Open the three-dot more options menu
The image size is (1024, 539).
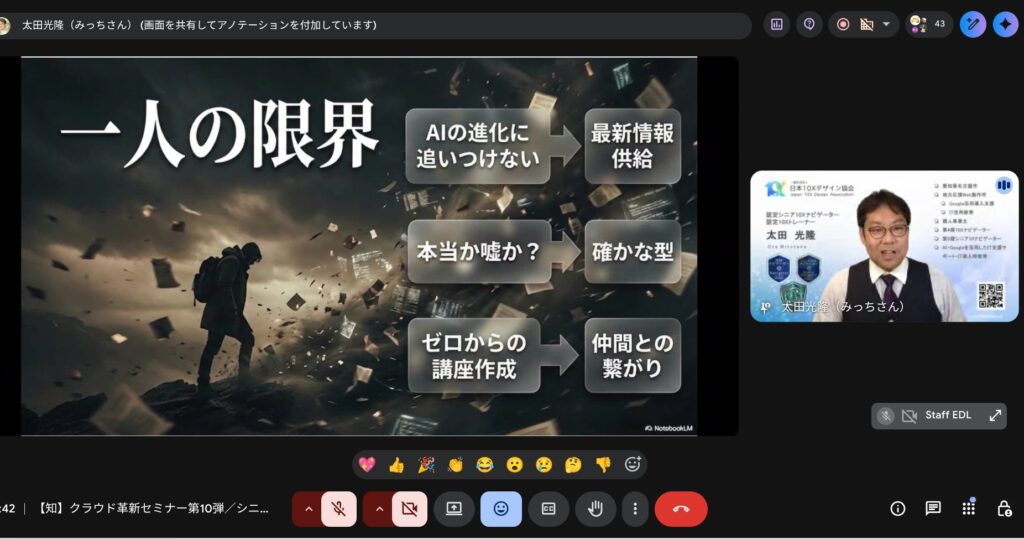click(634, 508)
